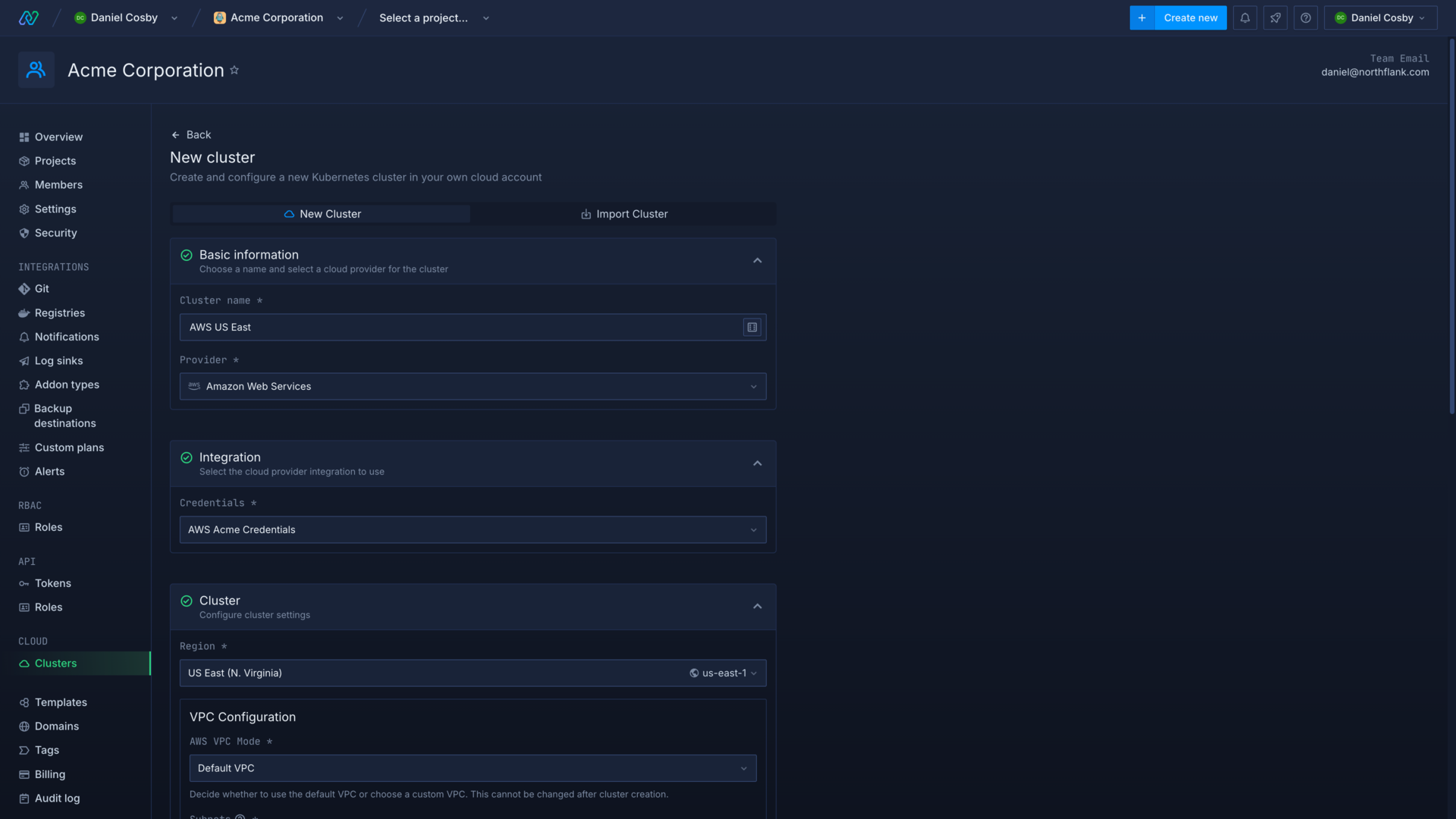Click the Custom plans sliders icon
Image resolution: width=1456 pixels, height=819 pixels.
(24, 447)
